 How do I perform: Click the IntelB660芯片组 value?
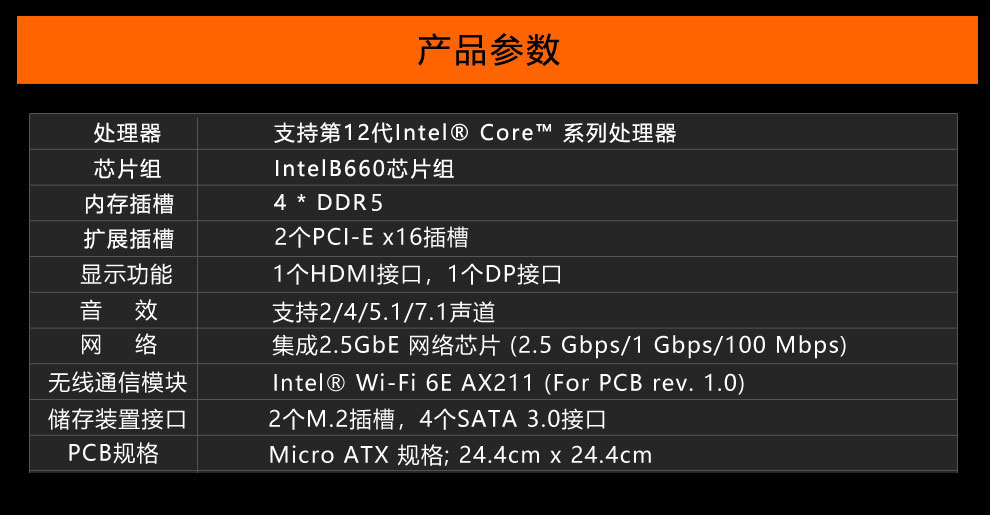click(x=364, y=169)
